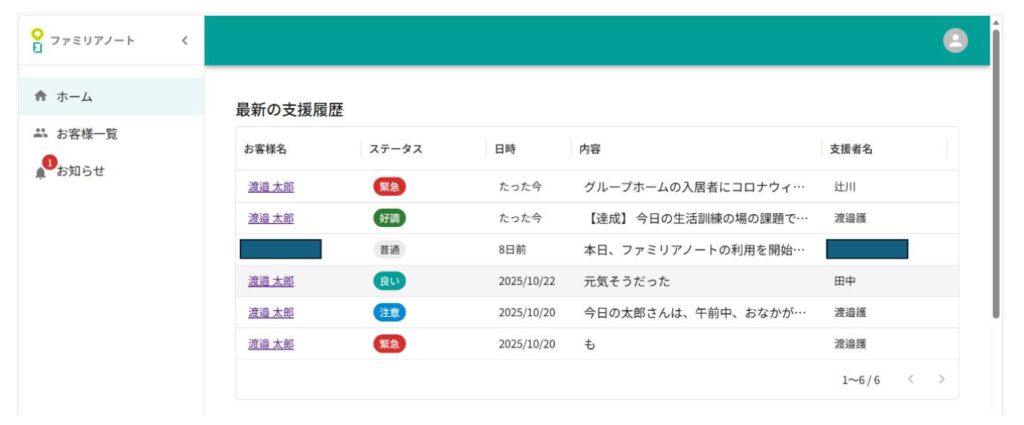Go to next page of the table

pos(941,379)
